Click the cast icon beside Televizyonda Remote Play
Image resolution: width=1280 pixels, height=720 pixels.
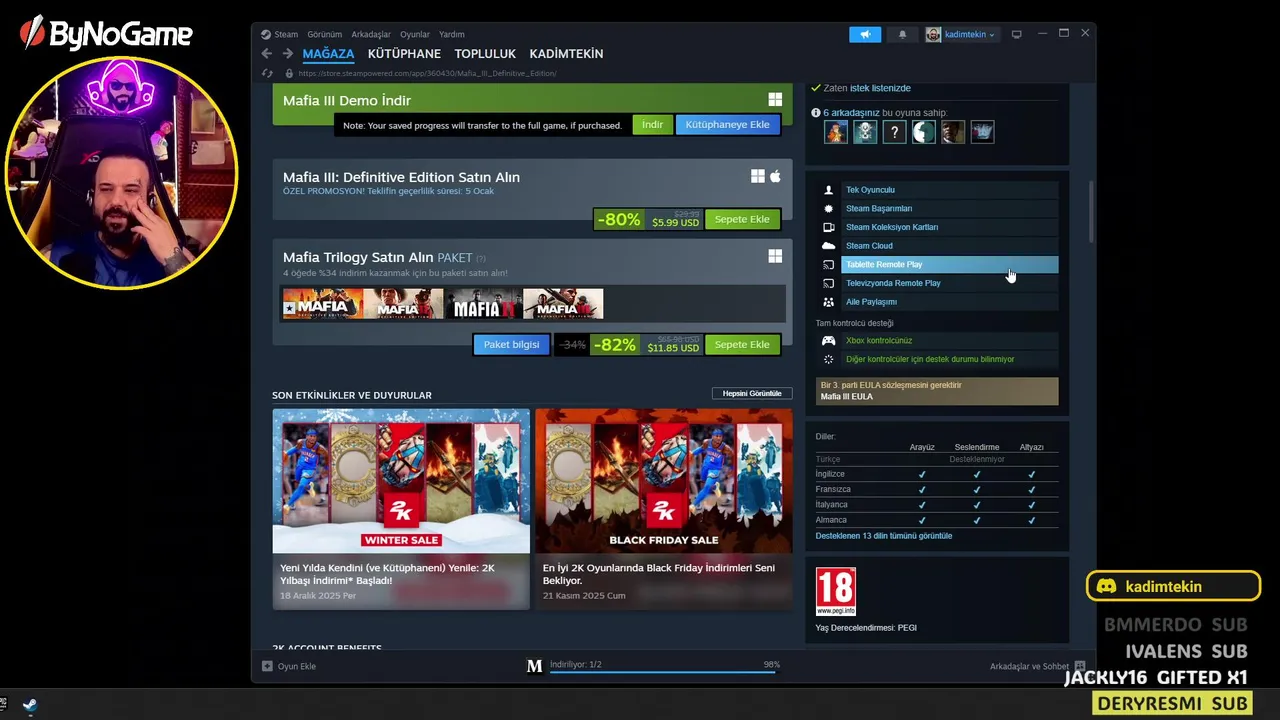pos(828,283)
